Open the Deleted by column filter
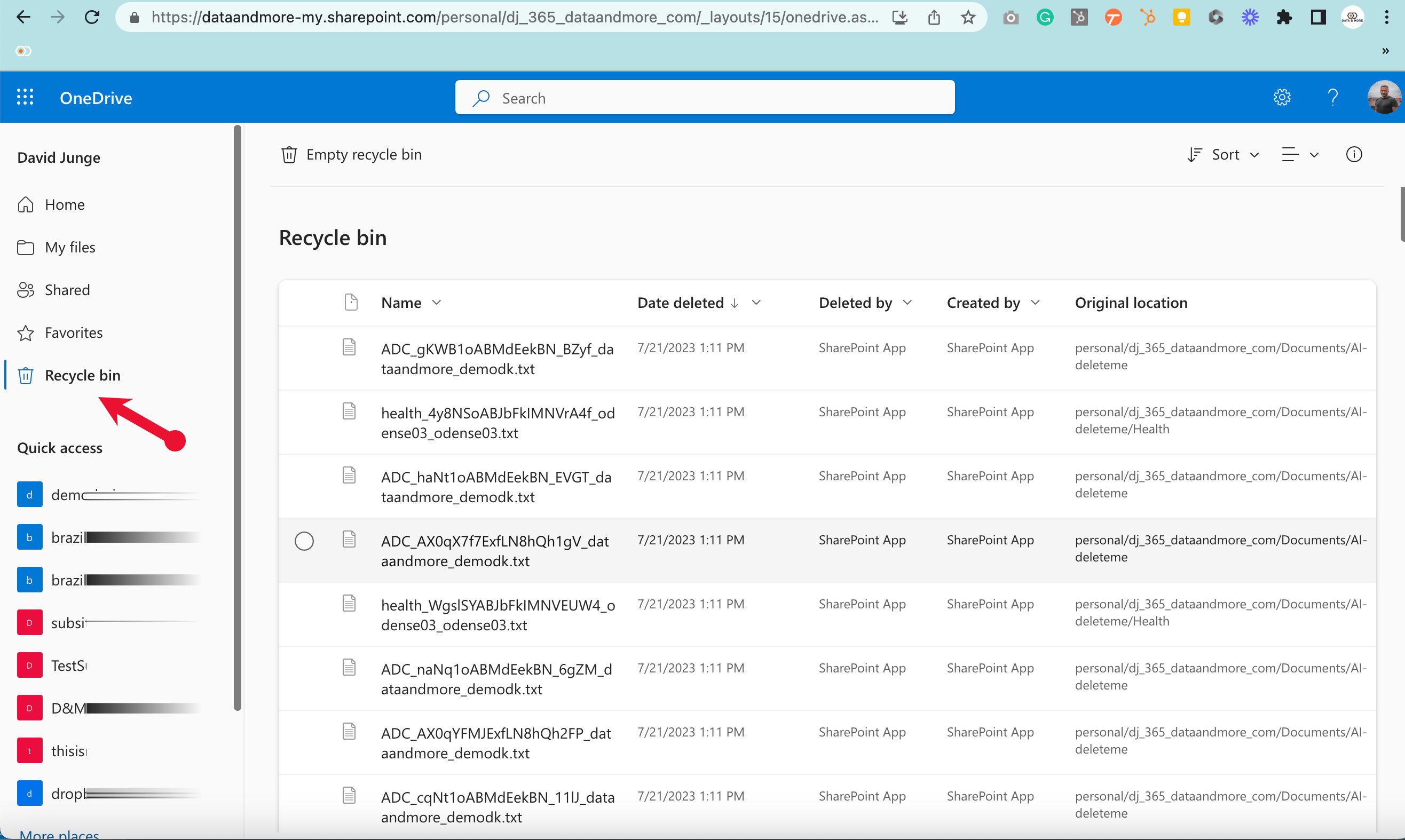 865,303
